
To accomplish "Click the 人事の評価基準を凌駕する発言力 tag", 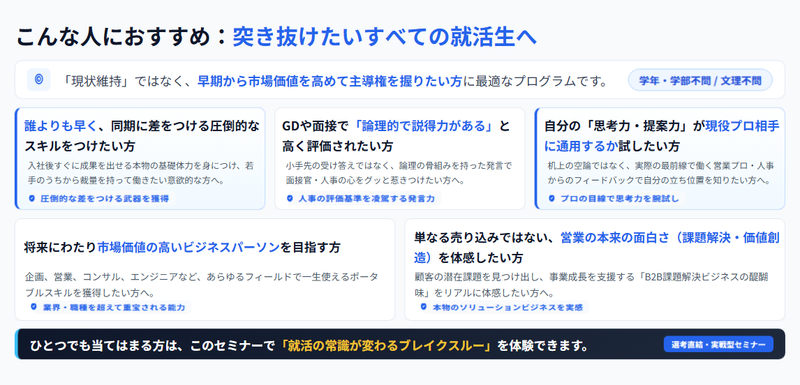I will click(x=362, y=198).
